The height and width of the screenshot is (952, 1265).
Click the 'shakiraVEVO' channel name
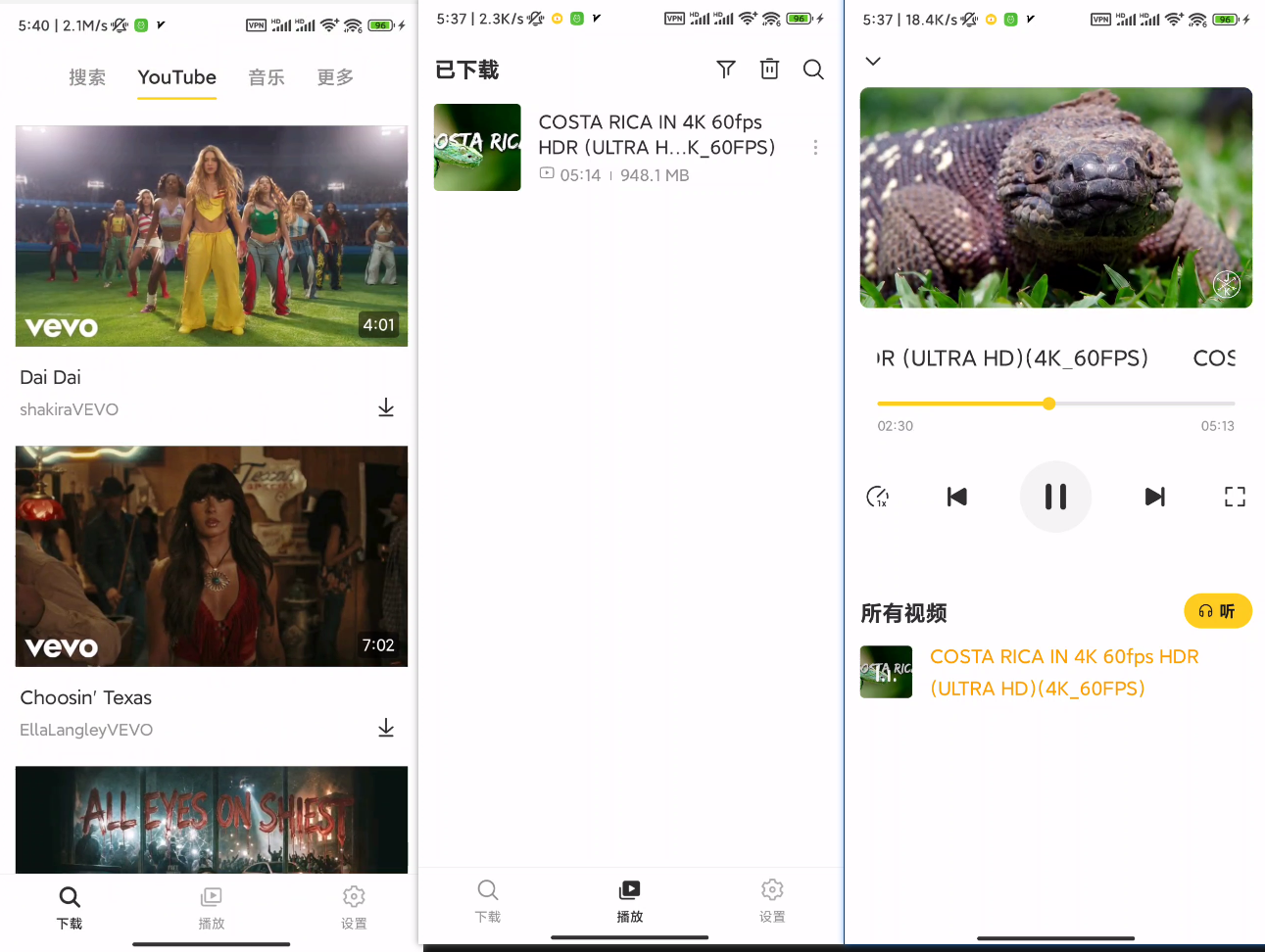pos(70,409)
